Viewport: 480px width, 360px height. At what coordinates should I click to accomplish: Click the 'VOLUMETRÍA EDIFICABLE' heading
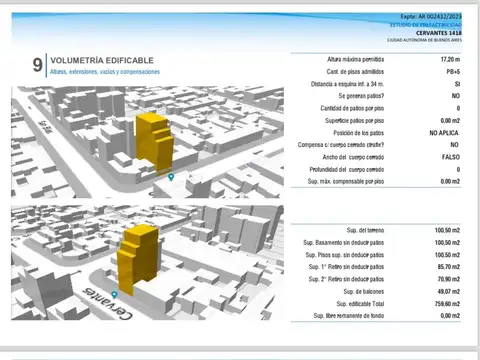tap(102, 60)
